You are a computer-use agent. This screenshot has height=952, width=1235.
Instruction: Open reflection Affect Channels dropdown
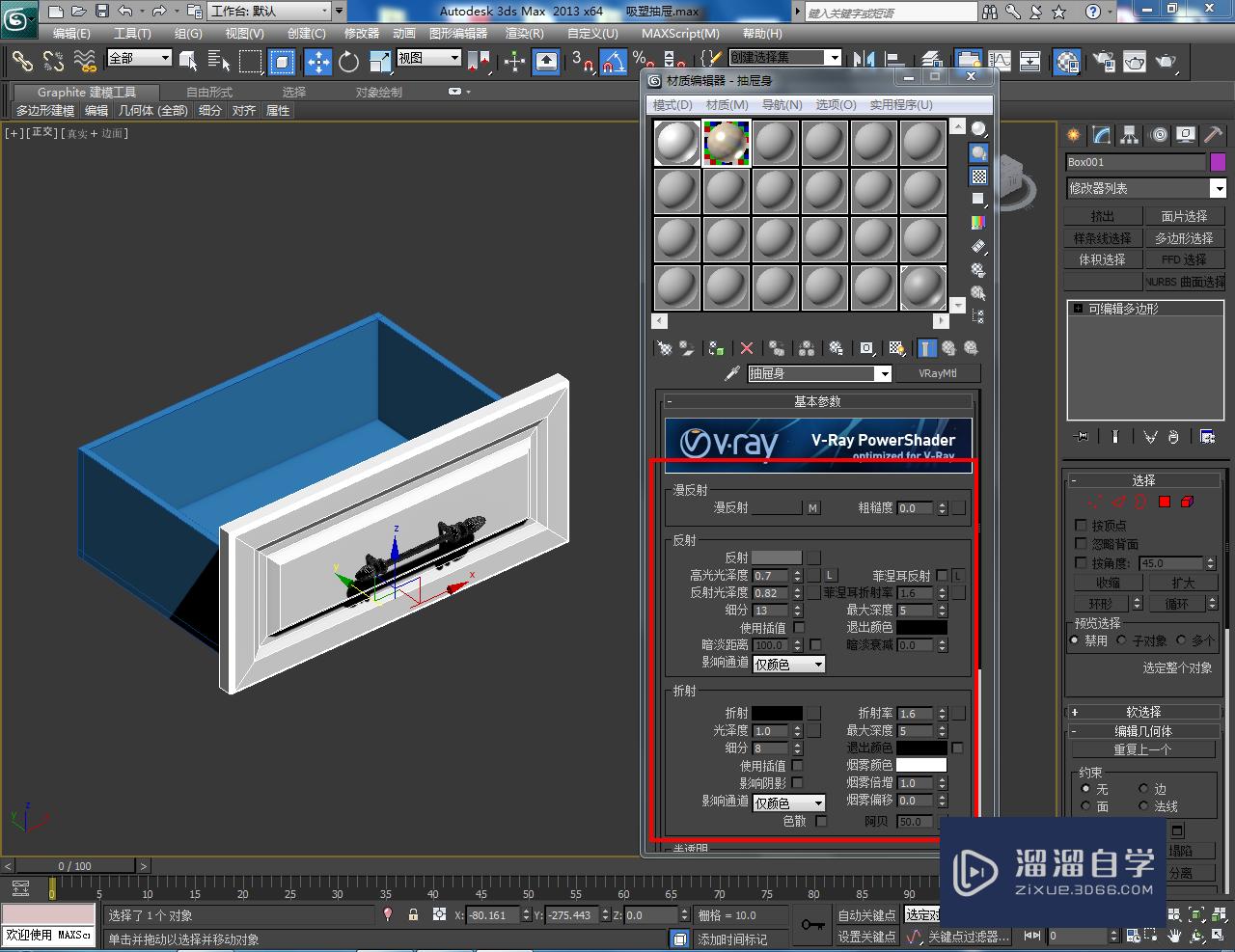[x=788, y=664]
